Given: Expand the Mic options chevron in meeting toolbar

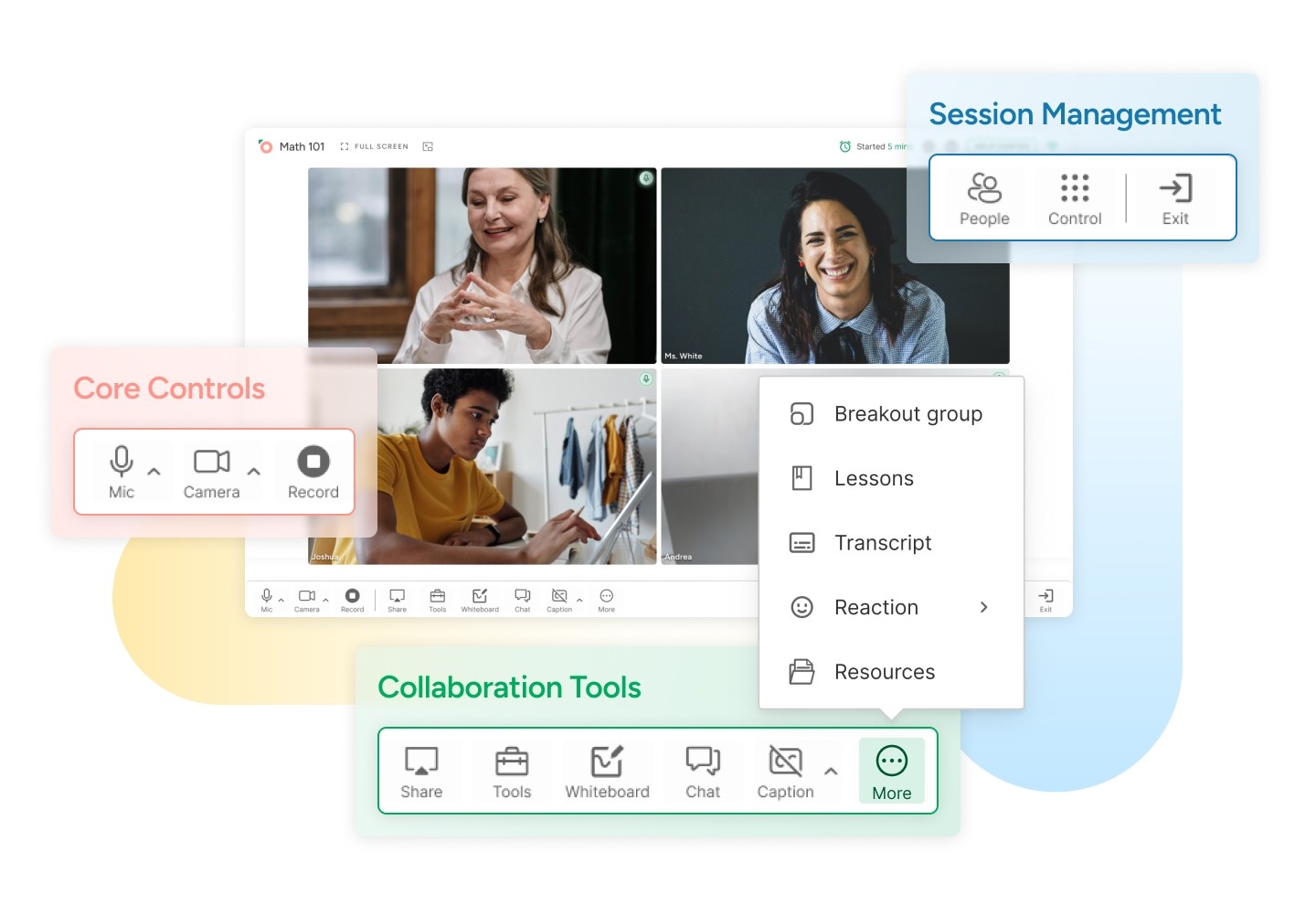Looking at the screenshot, I should point(281,601).
